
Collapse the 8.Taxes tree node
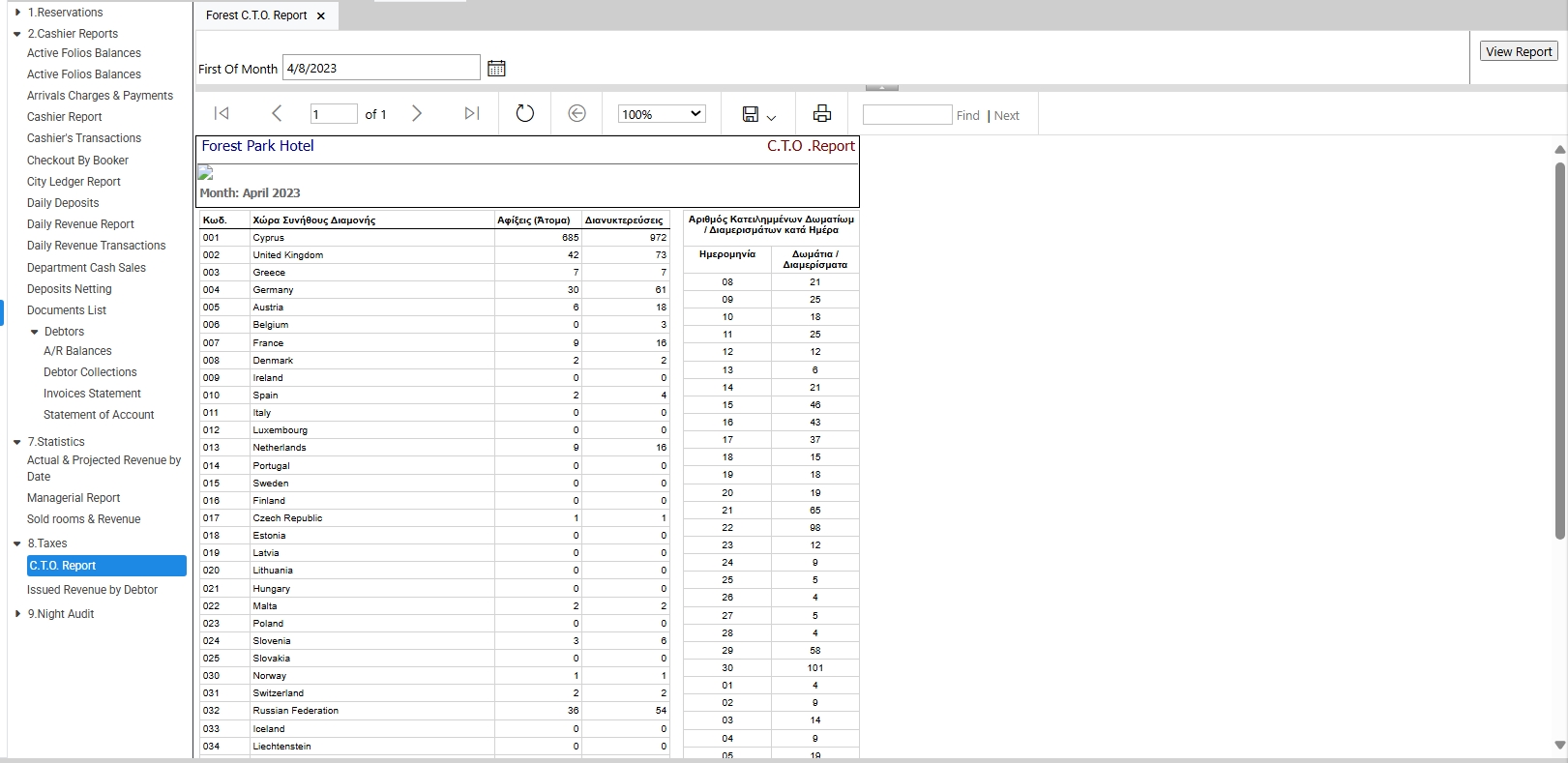(x=17, y=543)
